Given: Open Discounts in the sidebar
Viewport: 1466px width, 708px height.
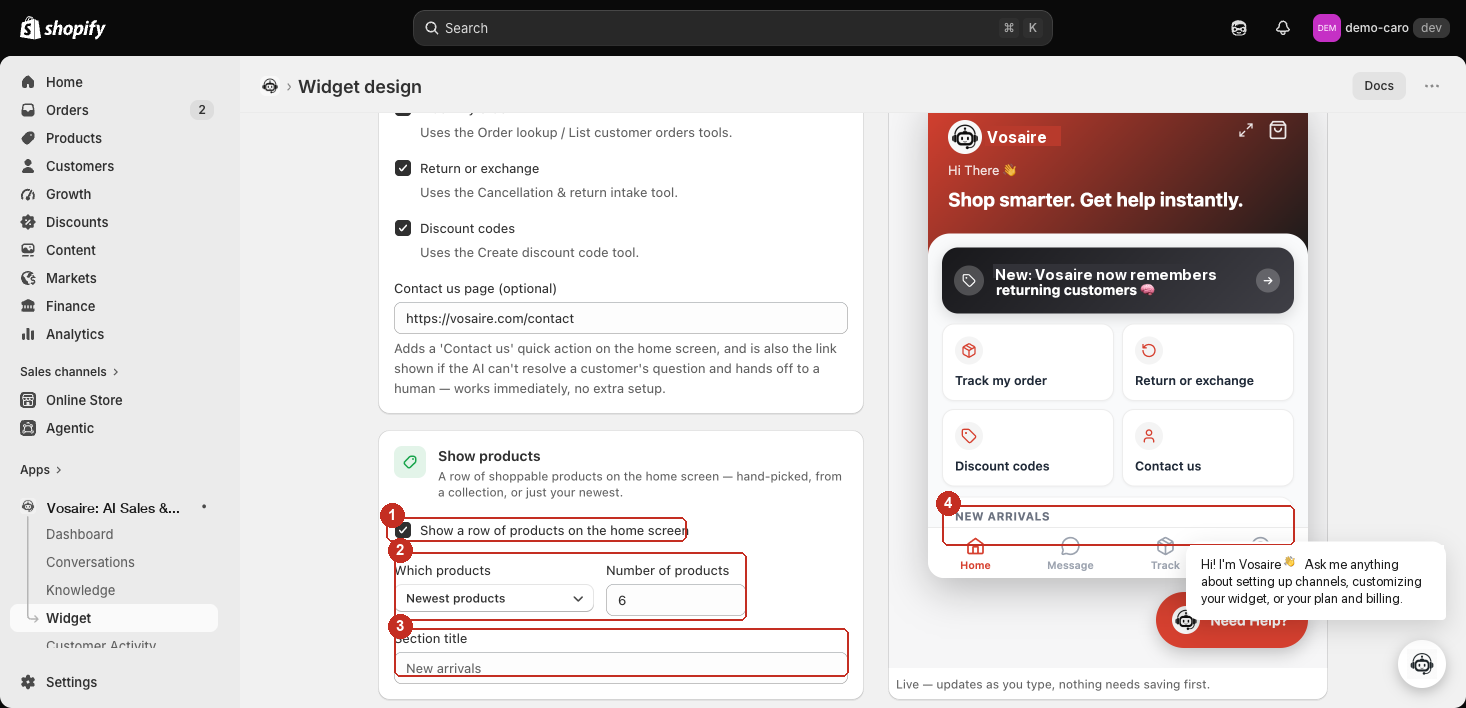Looking at the screenshot, I should pos(77,222).
